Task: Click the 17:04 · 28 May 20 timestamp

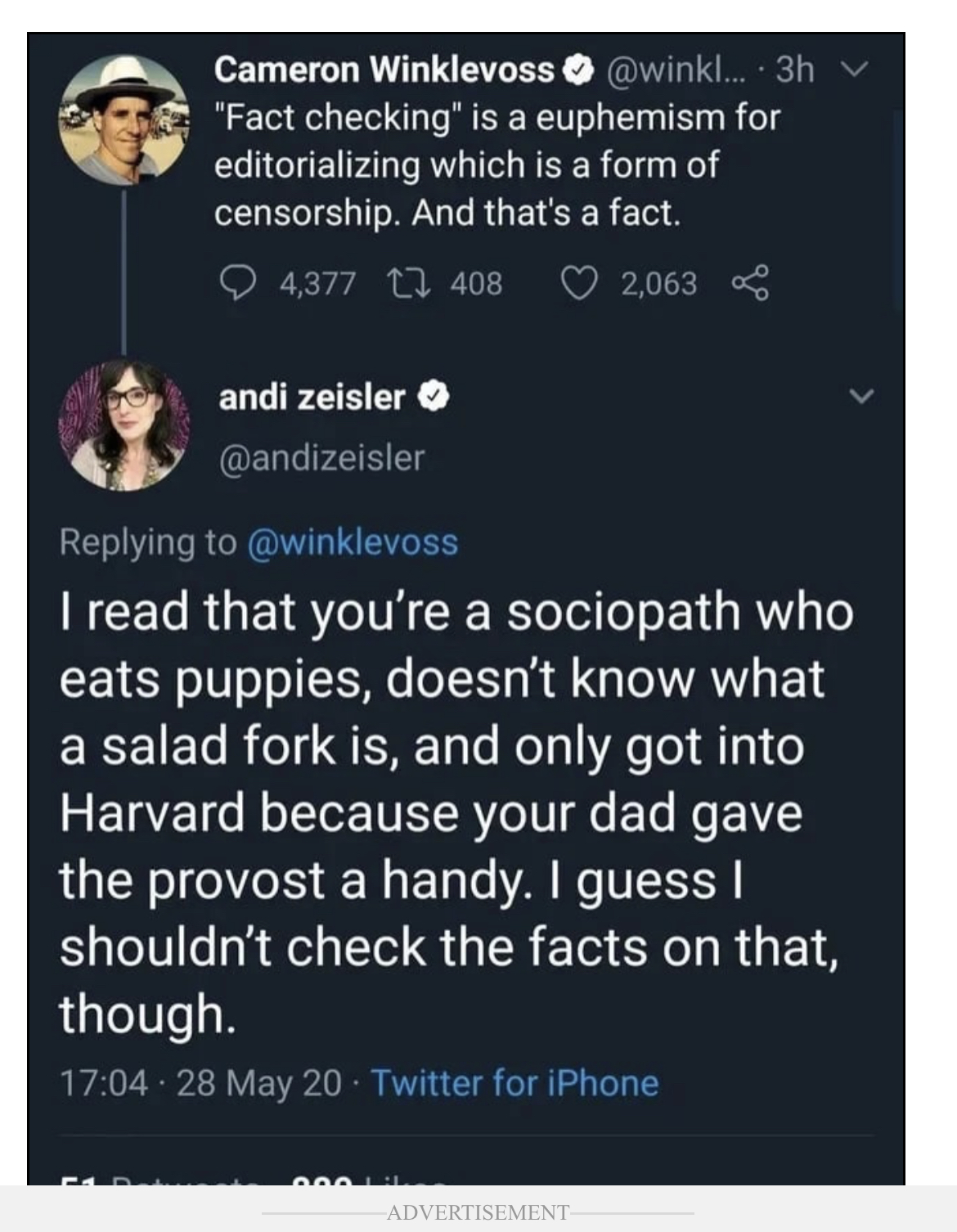Action: pyautogui.click(x=200, y=1083)
